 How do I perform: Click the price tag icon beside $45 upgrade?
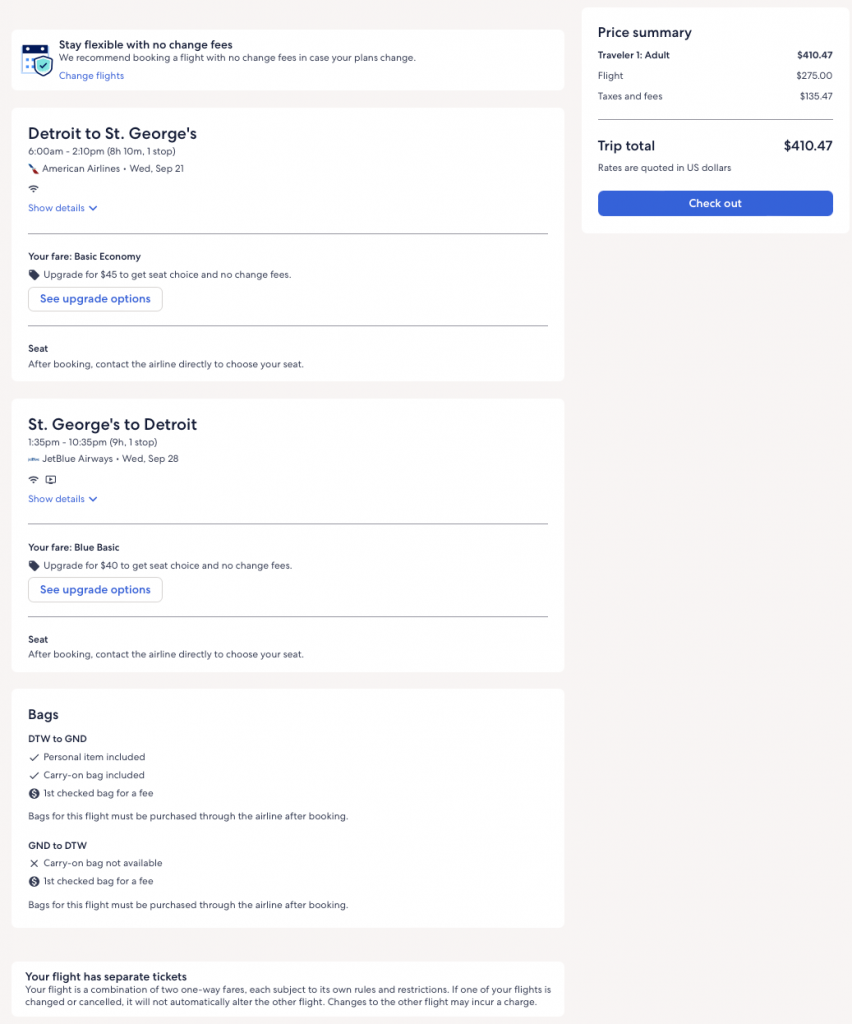tap(34, 275)
